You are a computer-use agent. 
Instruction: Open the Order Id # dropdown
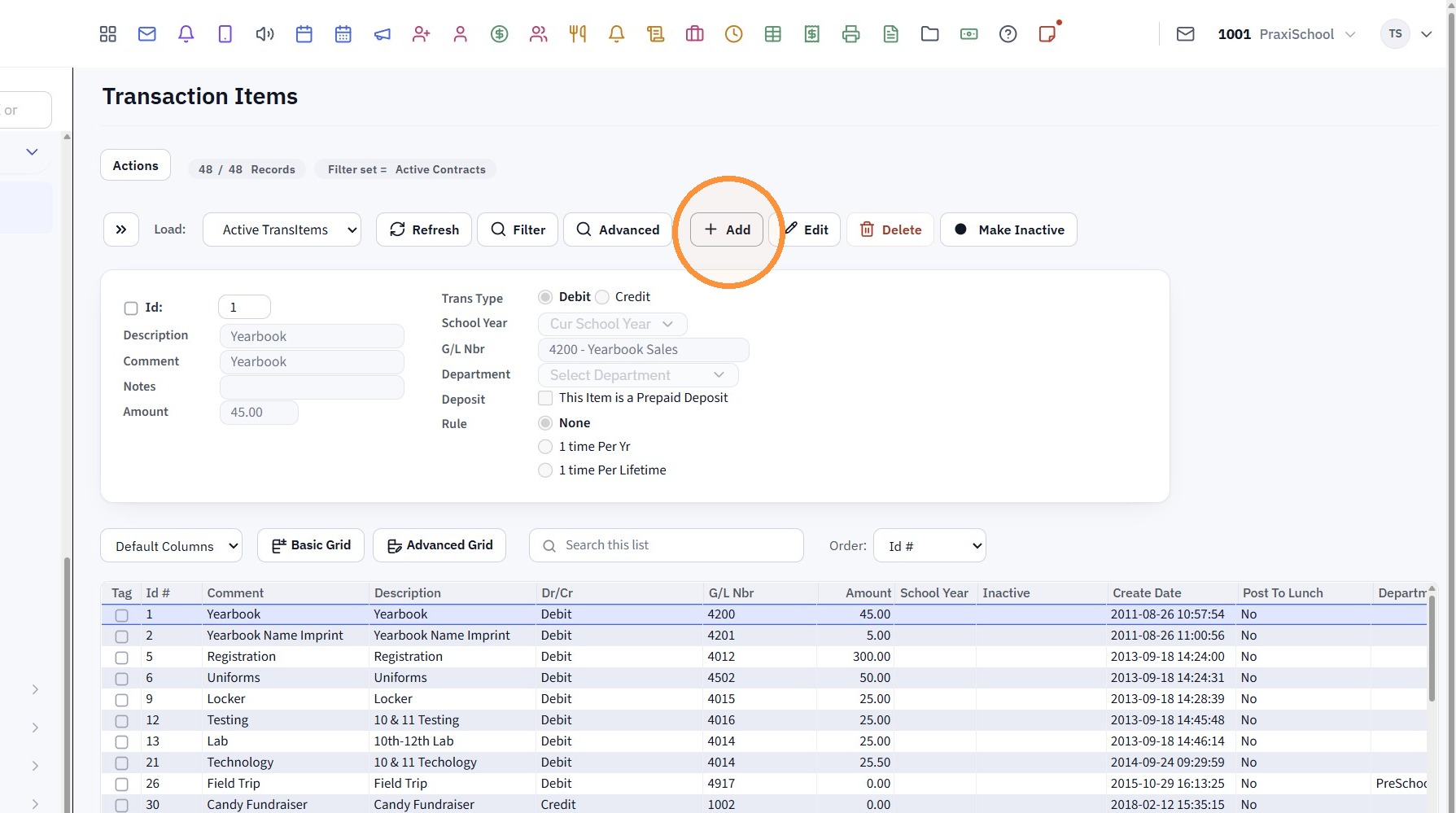pyautogui.click(x=929, y=546)
